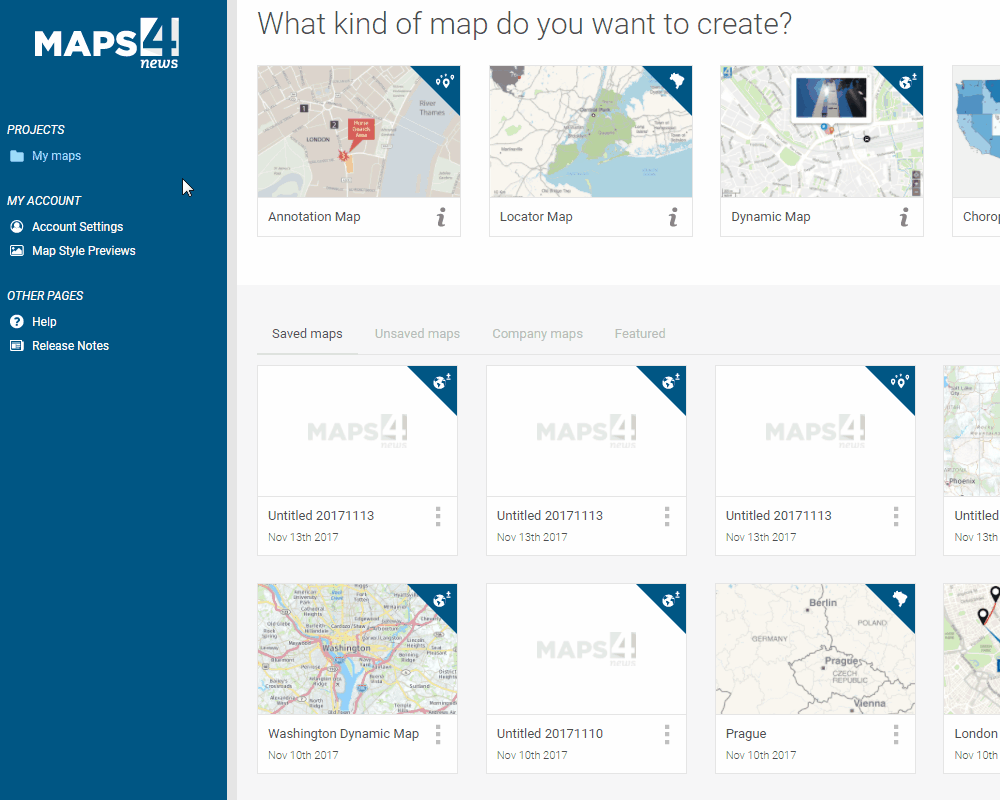This screenshot has width=1000, height=800.
Task: Click globe badge on Untitled 20171110 card
Action: coord(671,599)
